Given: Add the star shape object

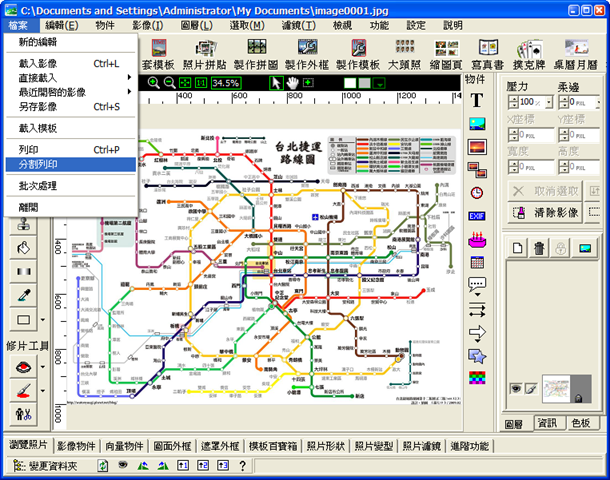Looking at the screenshot, I should click(x=477, y=356).
